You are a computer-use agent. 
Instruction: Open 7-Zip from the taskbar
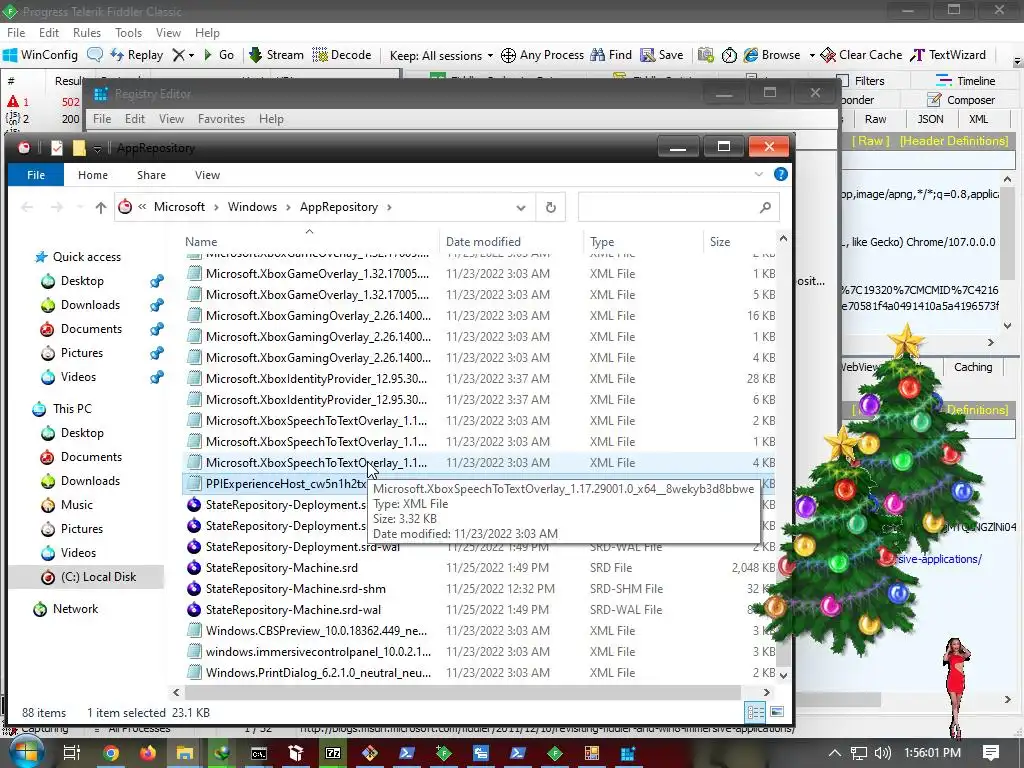(x=332, y=753)
